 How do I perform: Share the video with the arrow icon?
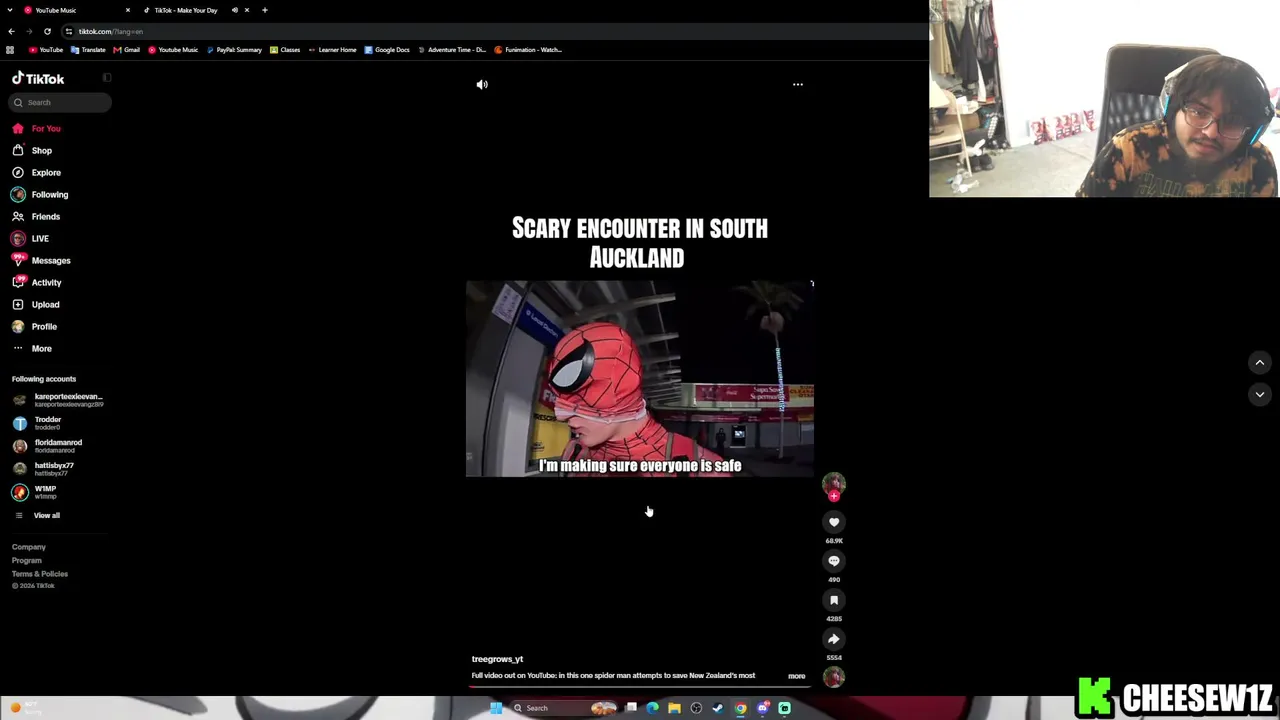pos(834,639)
